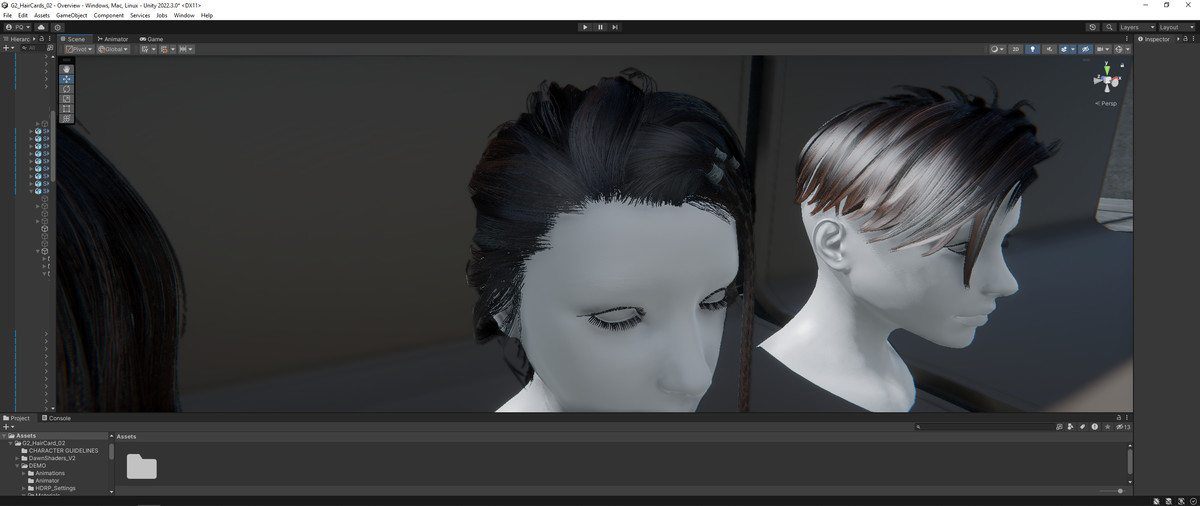Open the Layout dropdown

point(1176,27)
